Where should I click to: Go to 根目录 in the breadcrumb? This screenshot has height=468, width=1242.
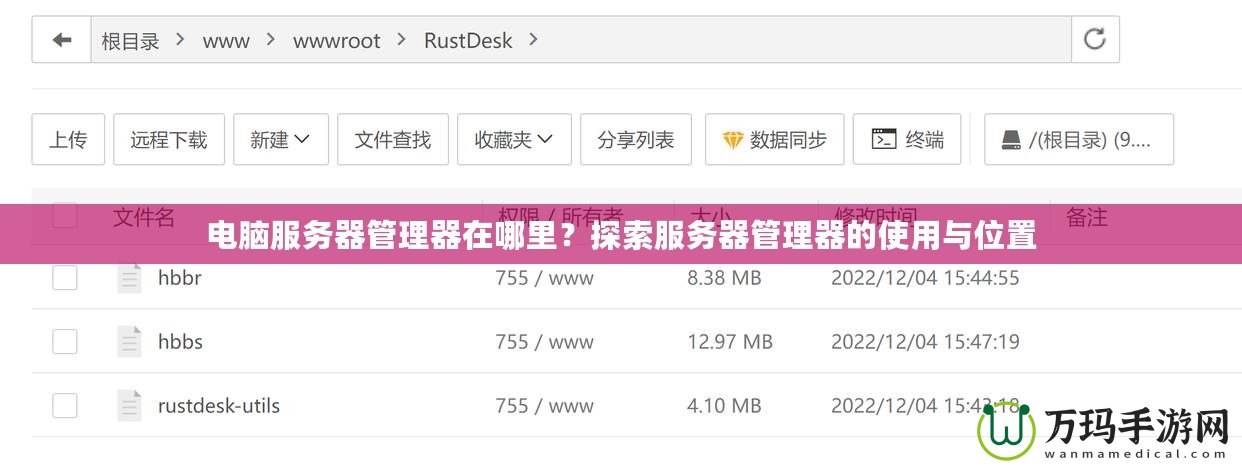coord(131,41)
